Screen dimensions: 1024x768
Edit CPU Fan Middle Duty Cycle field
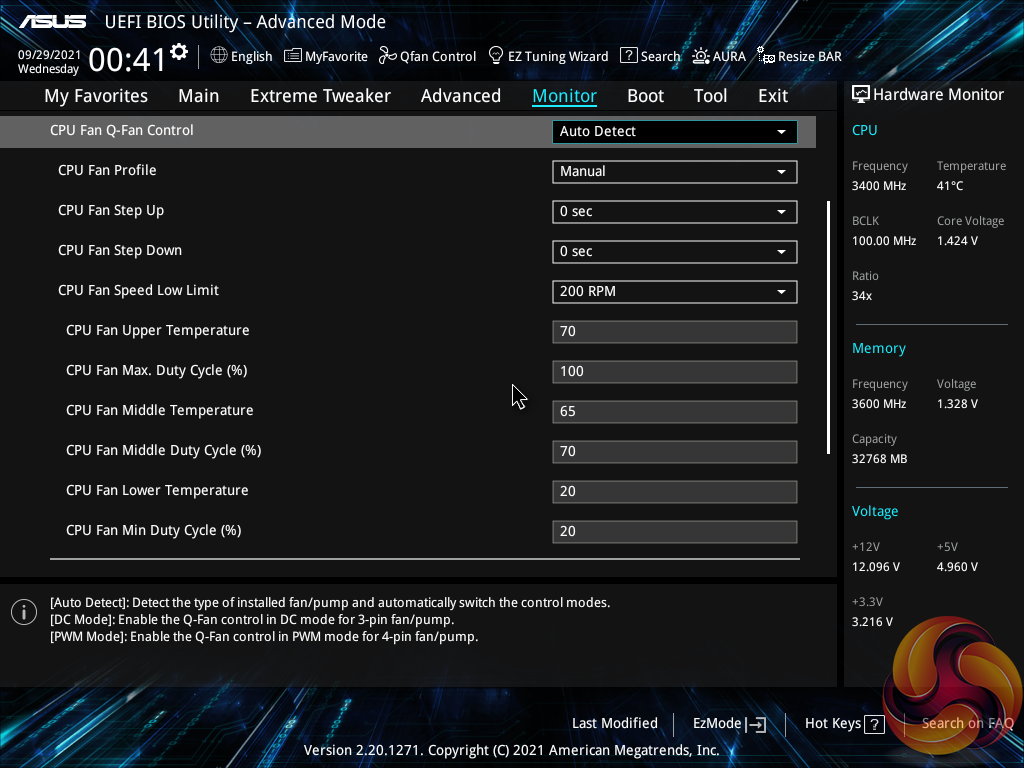(675, 451)
